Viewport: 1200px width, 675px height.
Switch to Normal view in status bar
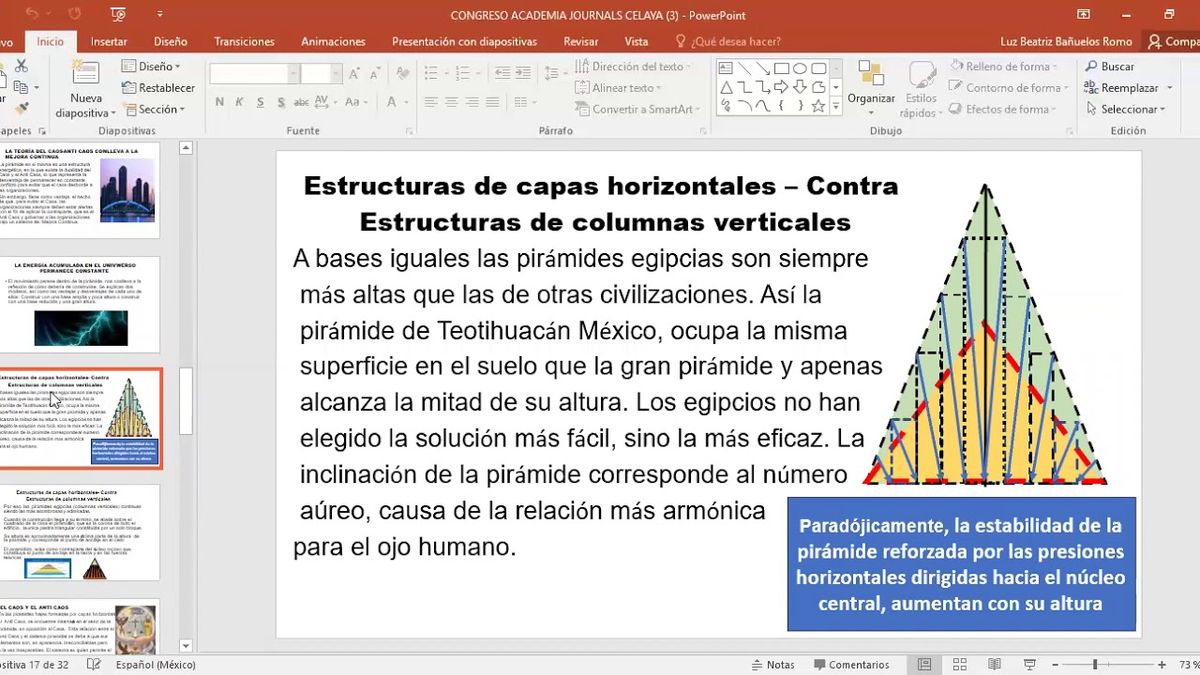click(925, 664)
